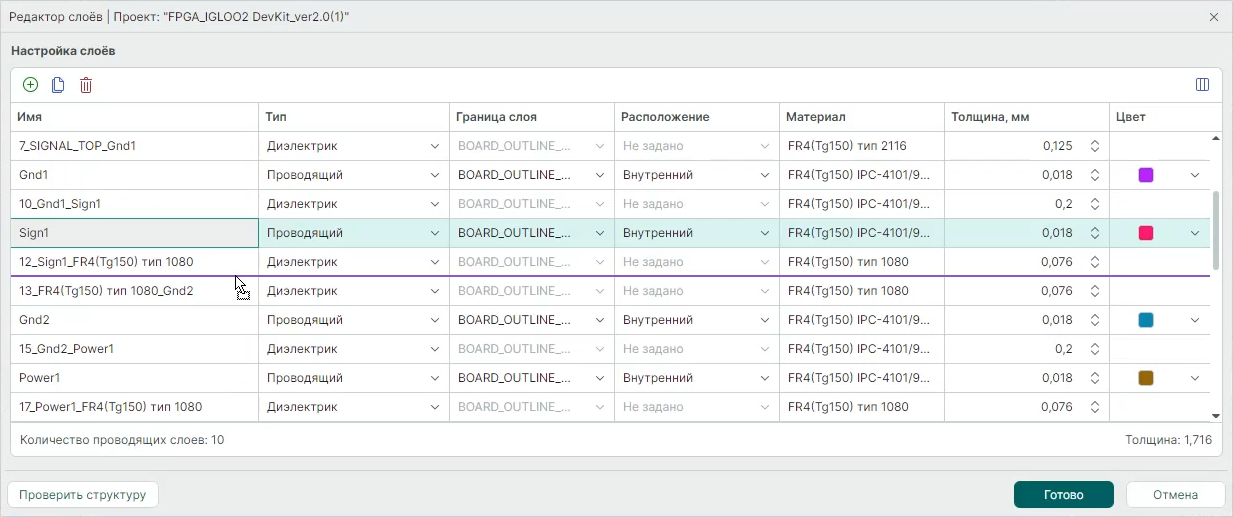Viewport: 1233px width, 517px height.
Task: Pick the pink color swatch of Sign1
Action: [1146, 233]
